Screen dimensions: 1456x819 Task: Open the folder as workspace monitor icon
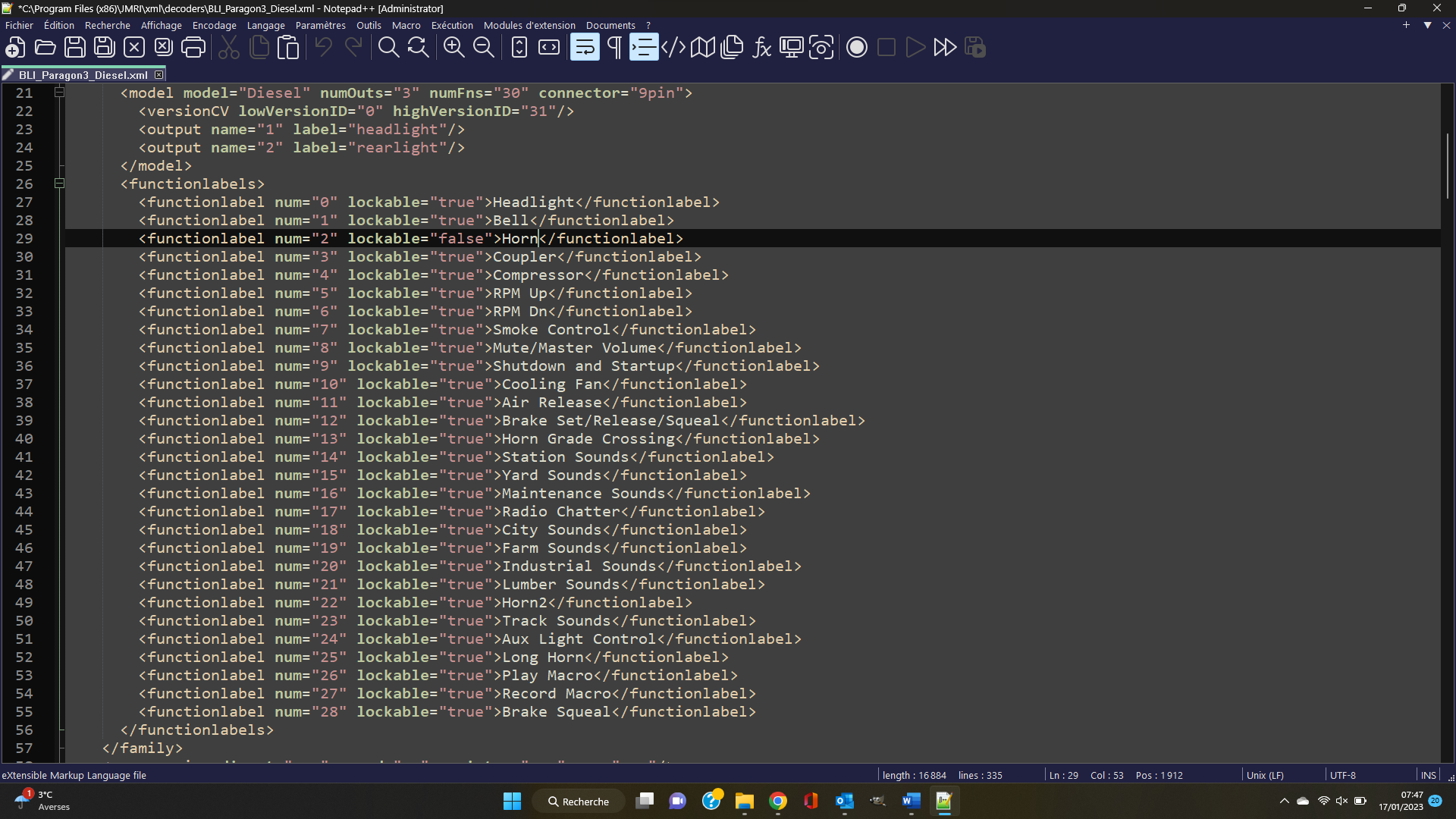[x=792, y=48]
